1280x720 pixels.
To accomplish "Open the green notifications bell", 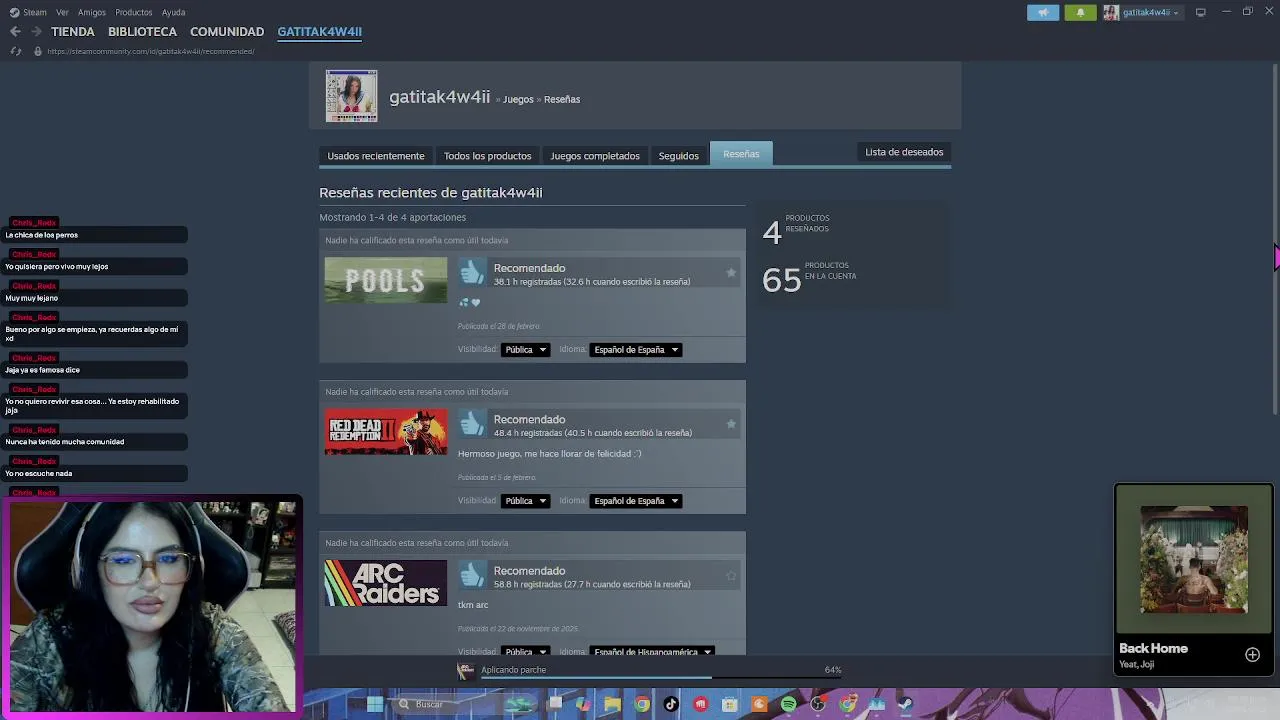I will point(1080,13).
